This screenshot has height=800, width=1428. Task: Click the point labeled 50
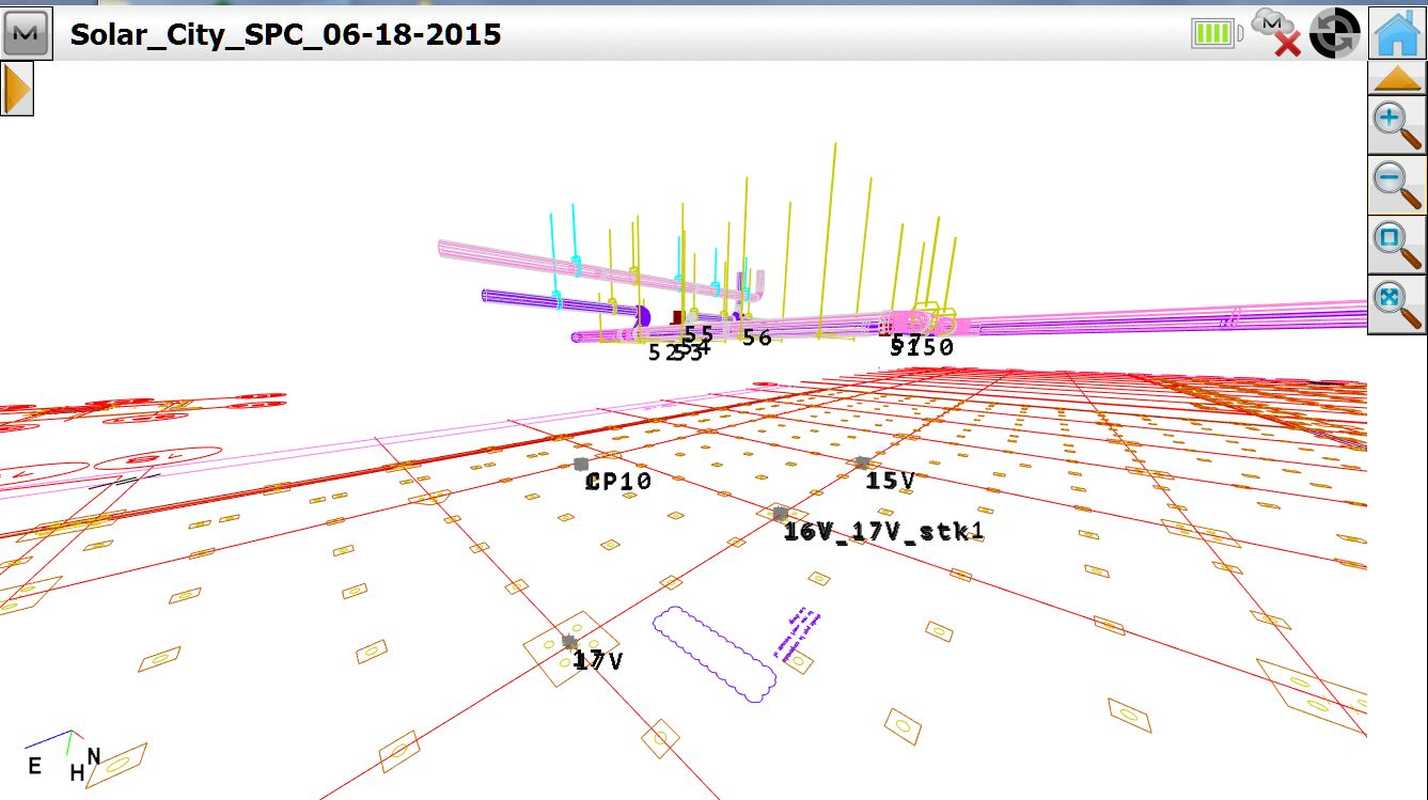(938, 347)
